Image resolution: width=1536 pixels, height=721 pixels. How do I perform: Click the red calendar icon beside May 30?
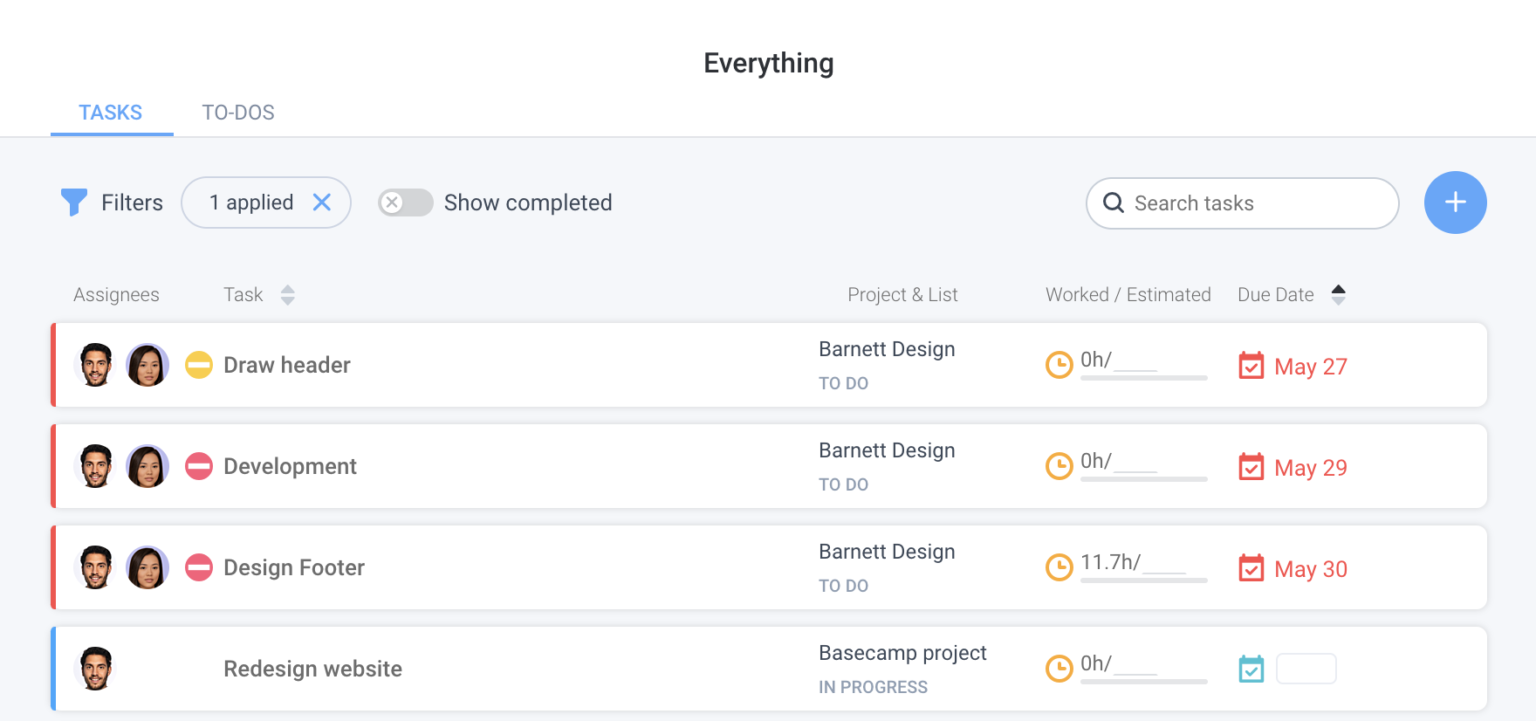click(1251, 568)
